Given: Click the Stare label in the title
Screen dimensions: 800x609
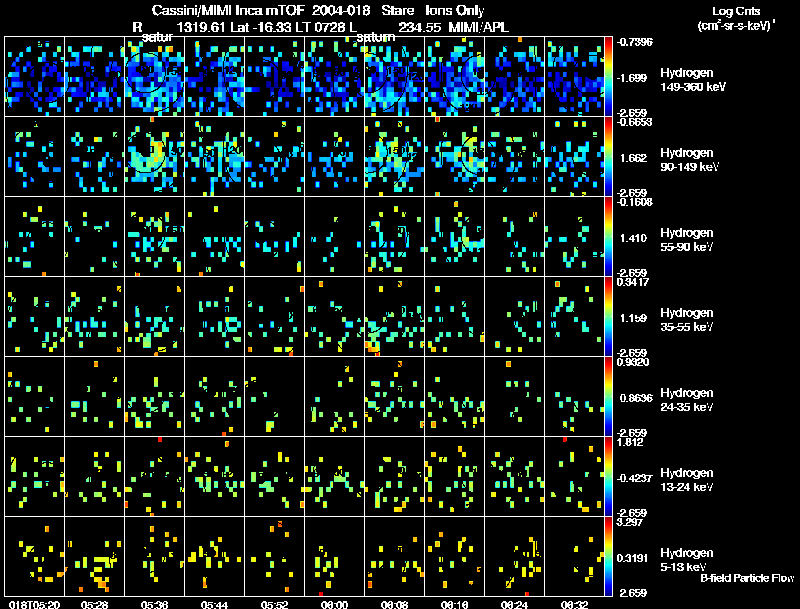Looking at the screenshot, I should [397, 11].
